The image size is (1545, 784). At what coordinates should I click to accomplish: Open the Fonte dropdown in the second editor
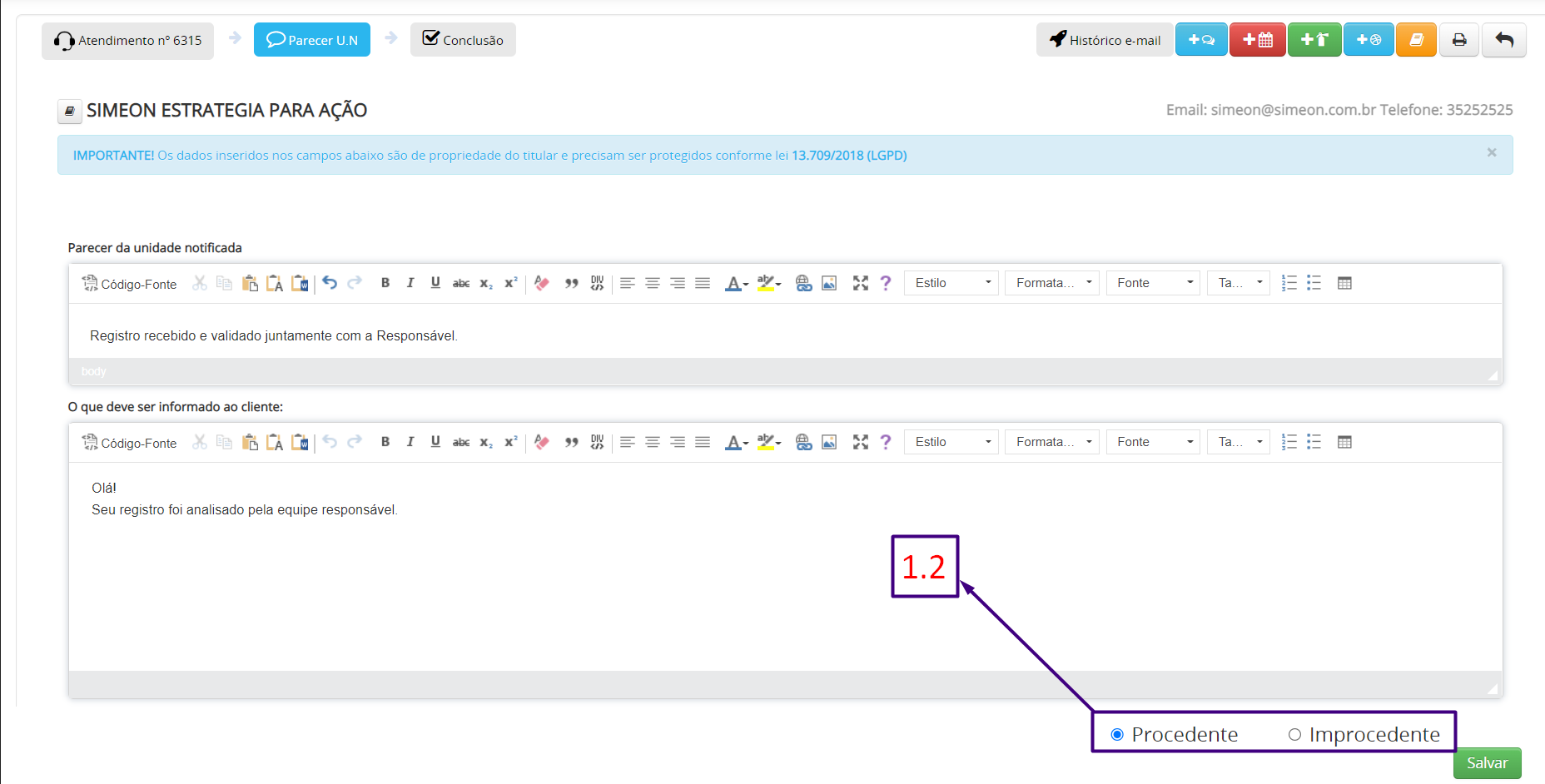[1153, 442]
